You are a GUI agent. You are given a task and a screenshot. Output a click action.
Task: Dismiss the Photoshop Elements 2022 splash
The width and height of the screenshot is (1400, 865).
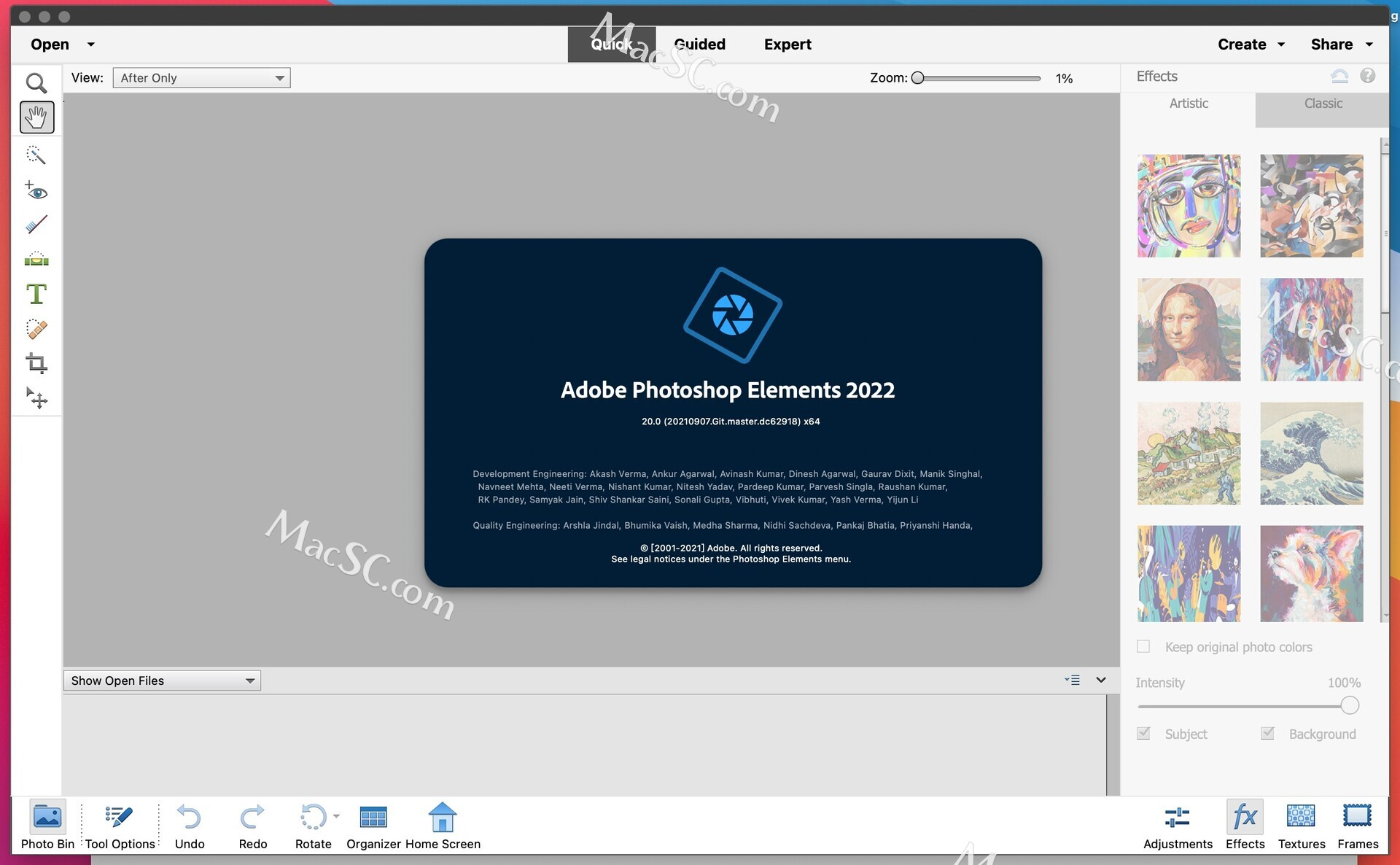pos(733,413)
